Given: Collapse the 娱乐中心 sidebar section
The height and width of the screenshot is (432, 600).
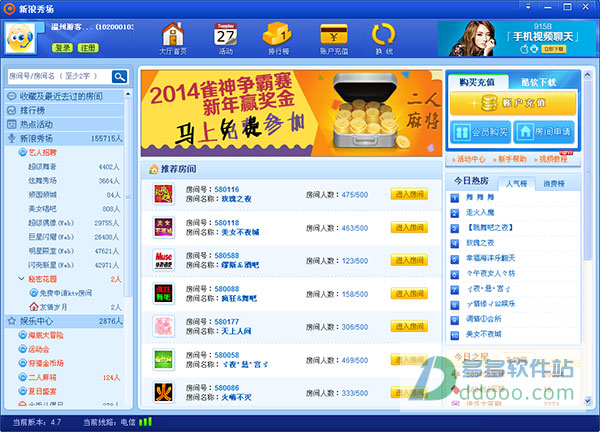Looking at the screenshot, I should coord(64,321).
